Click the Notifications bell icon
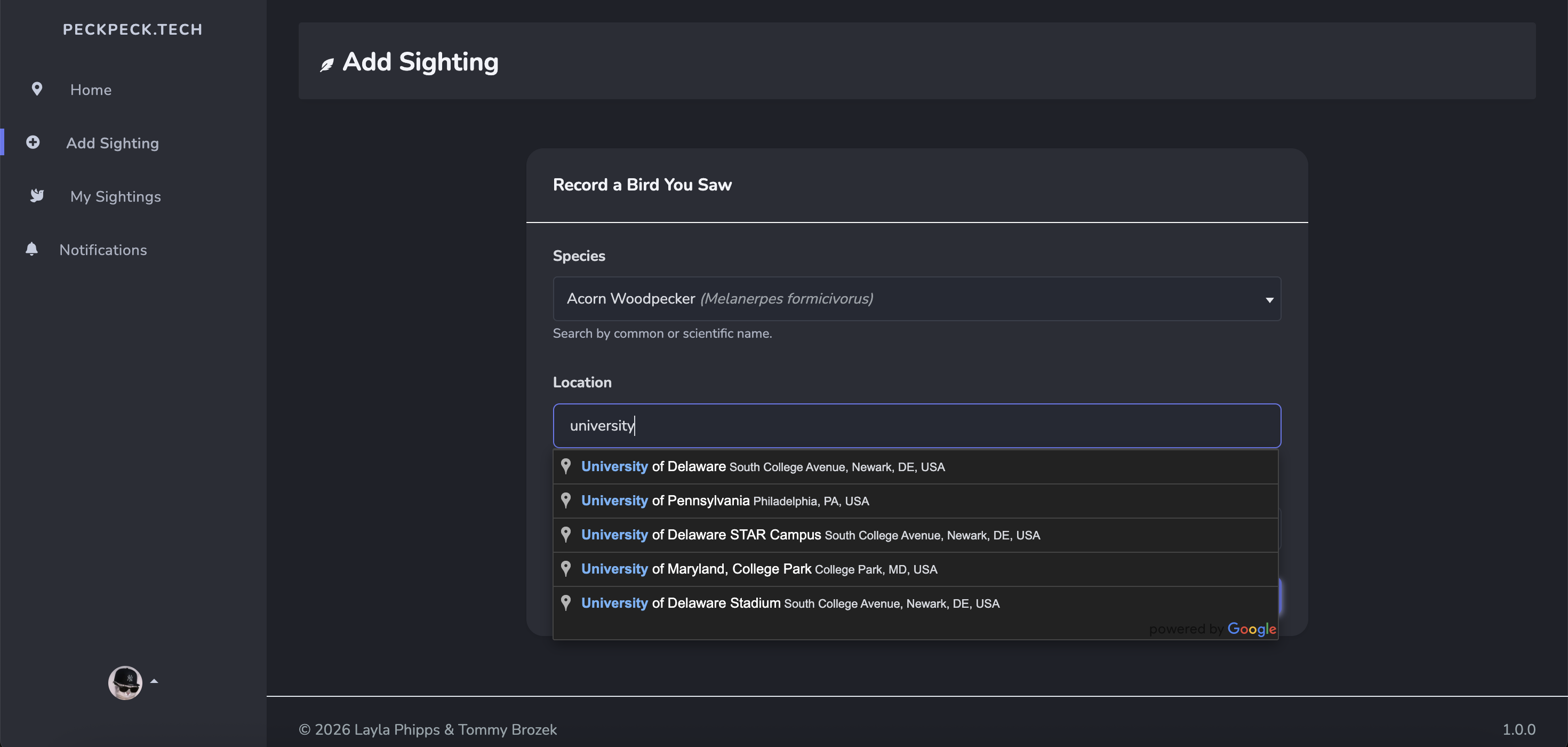The image size is (1568, 747). point(31,249)
